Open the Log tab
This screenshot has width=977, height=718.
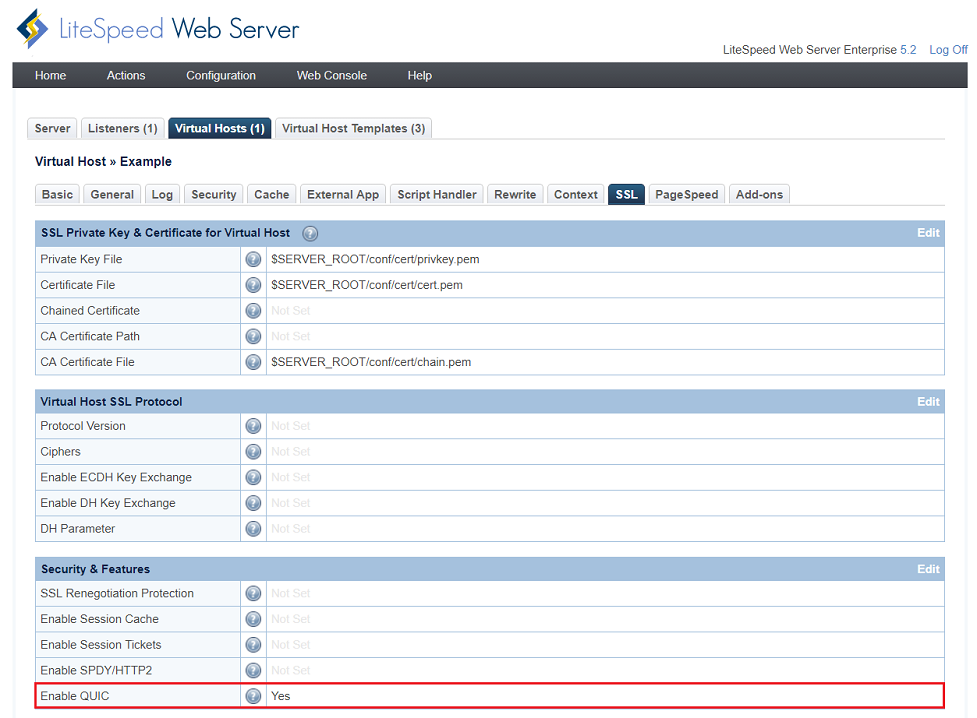(x=162, y=194)
